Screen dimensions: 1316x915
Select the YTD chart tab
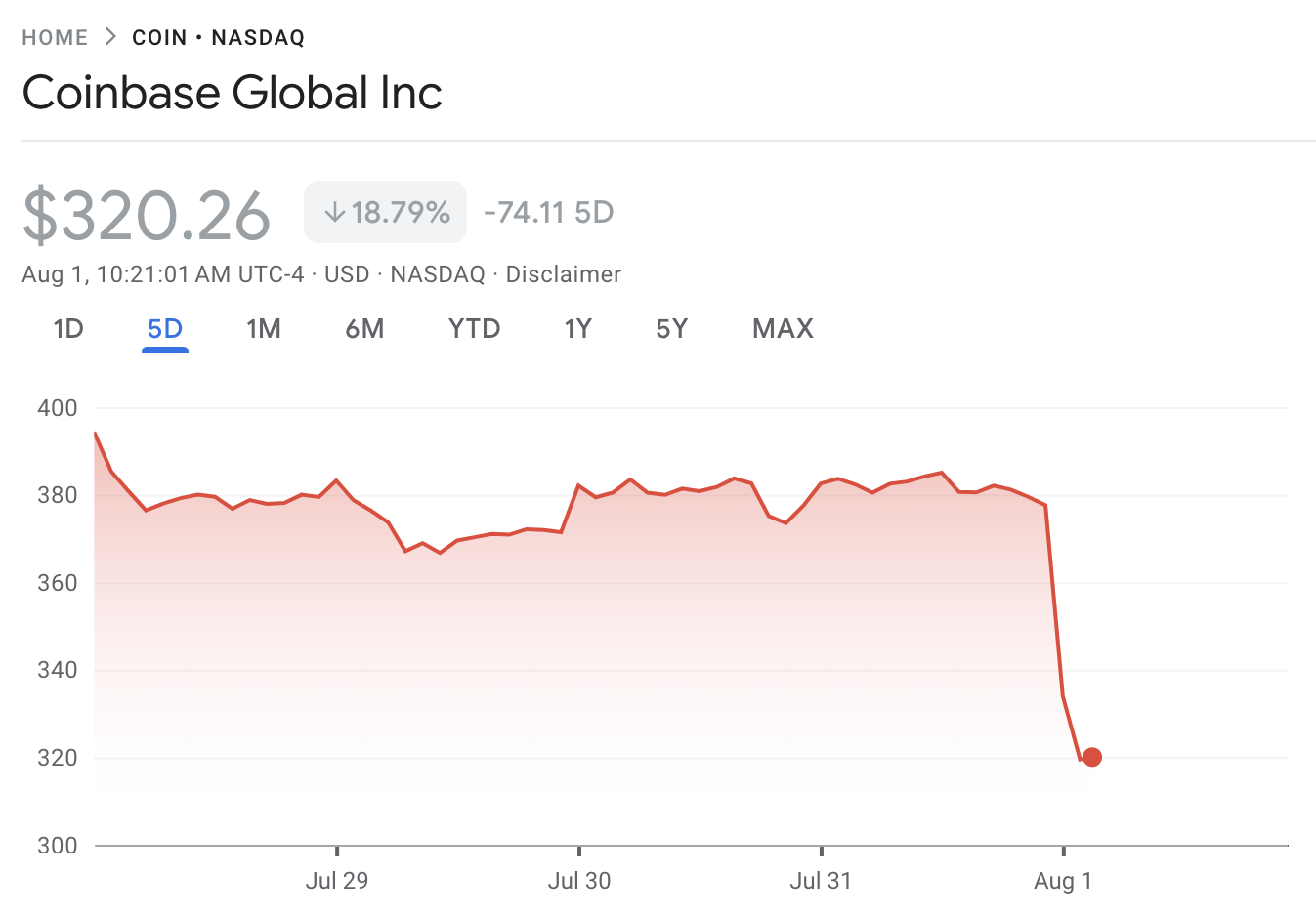[474, 329]
